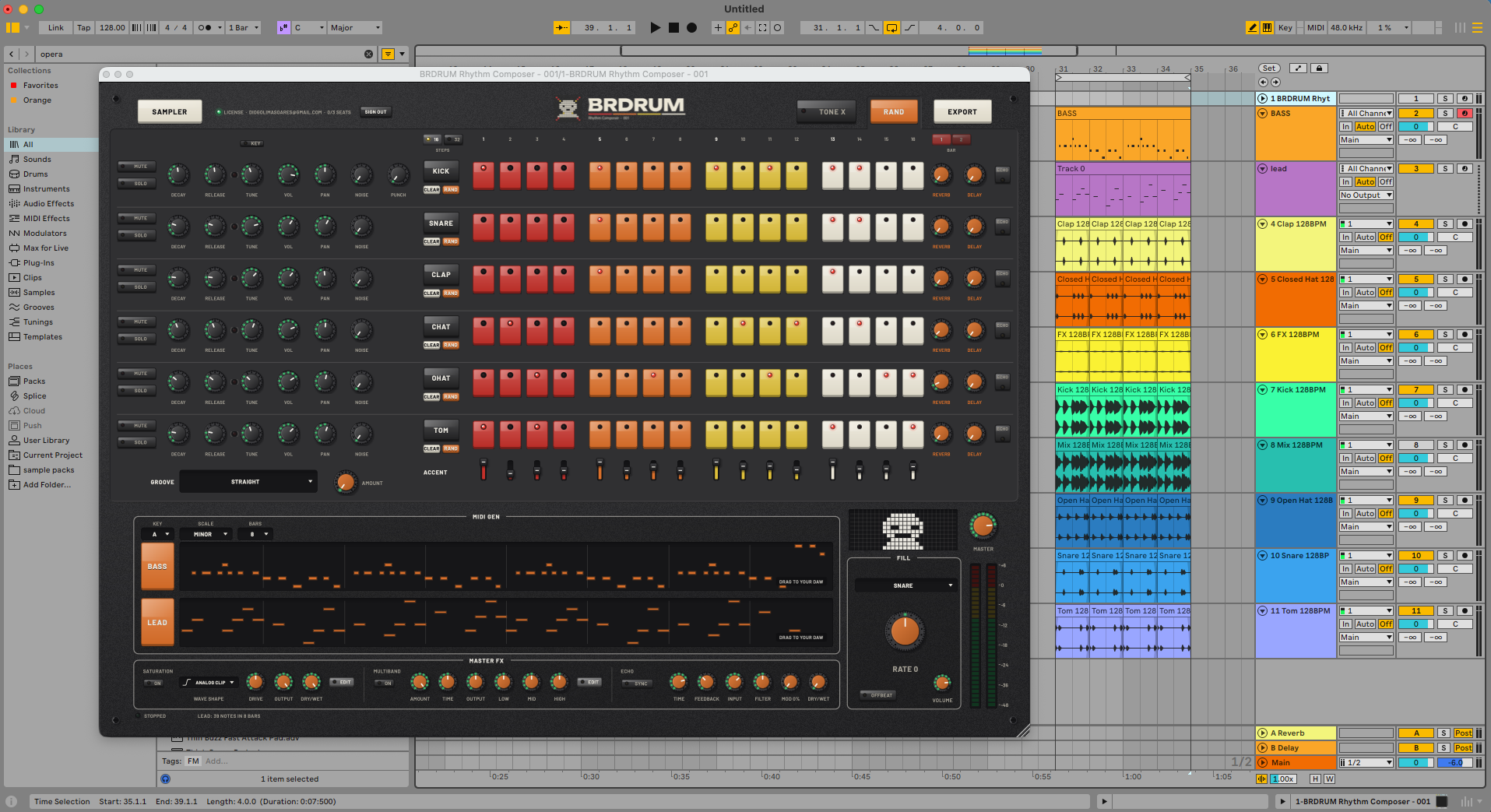Open the GROOVE Straight dropdown
The image size is (1491, 812).
(x=248, y=482)
